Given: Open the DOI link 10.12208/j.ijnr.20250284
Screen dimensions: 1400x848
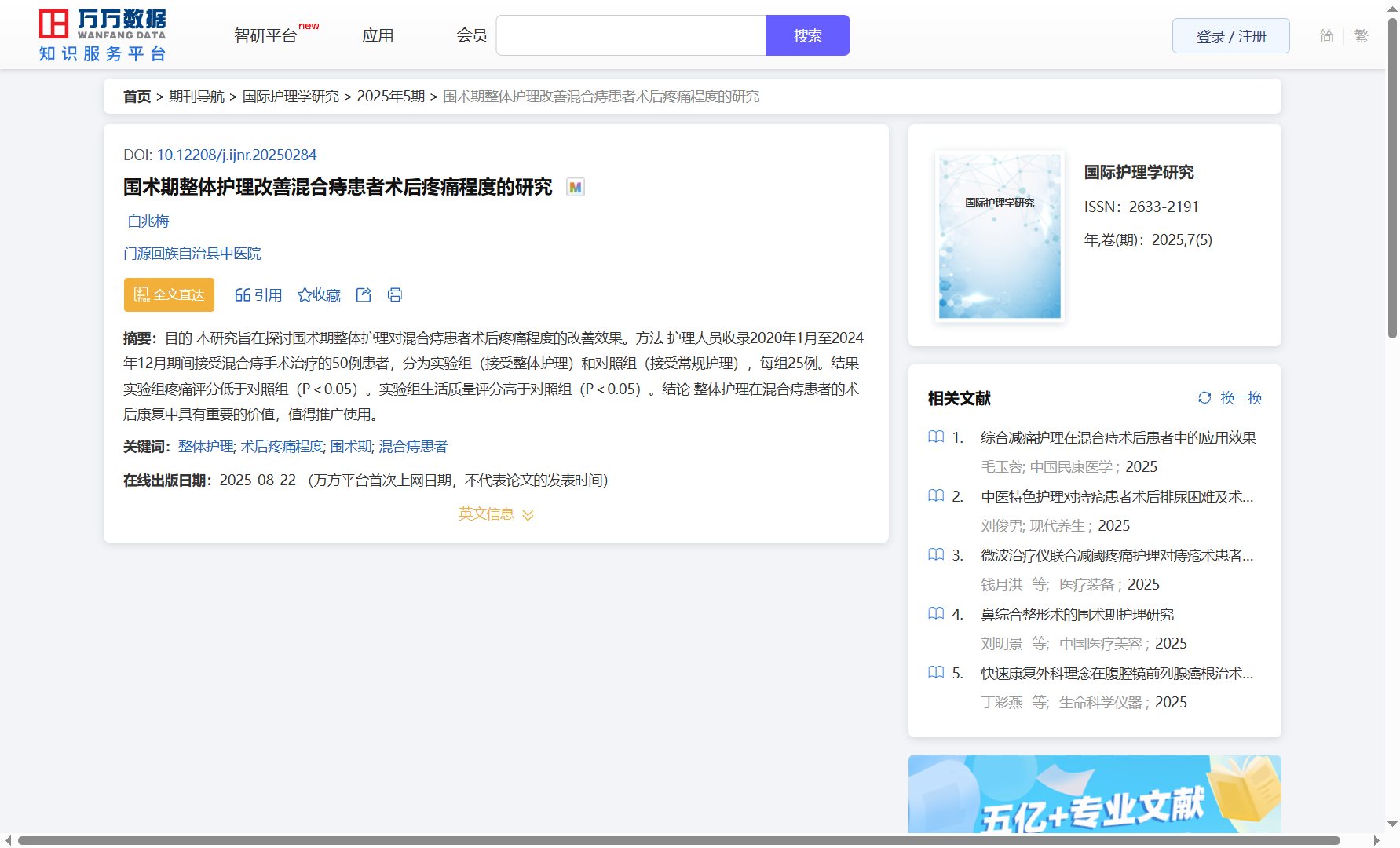Looking at the screenshot, I should 236,155.
